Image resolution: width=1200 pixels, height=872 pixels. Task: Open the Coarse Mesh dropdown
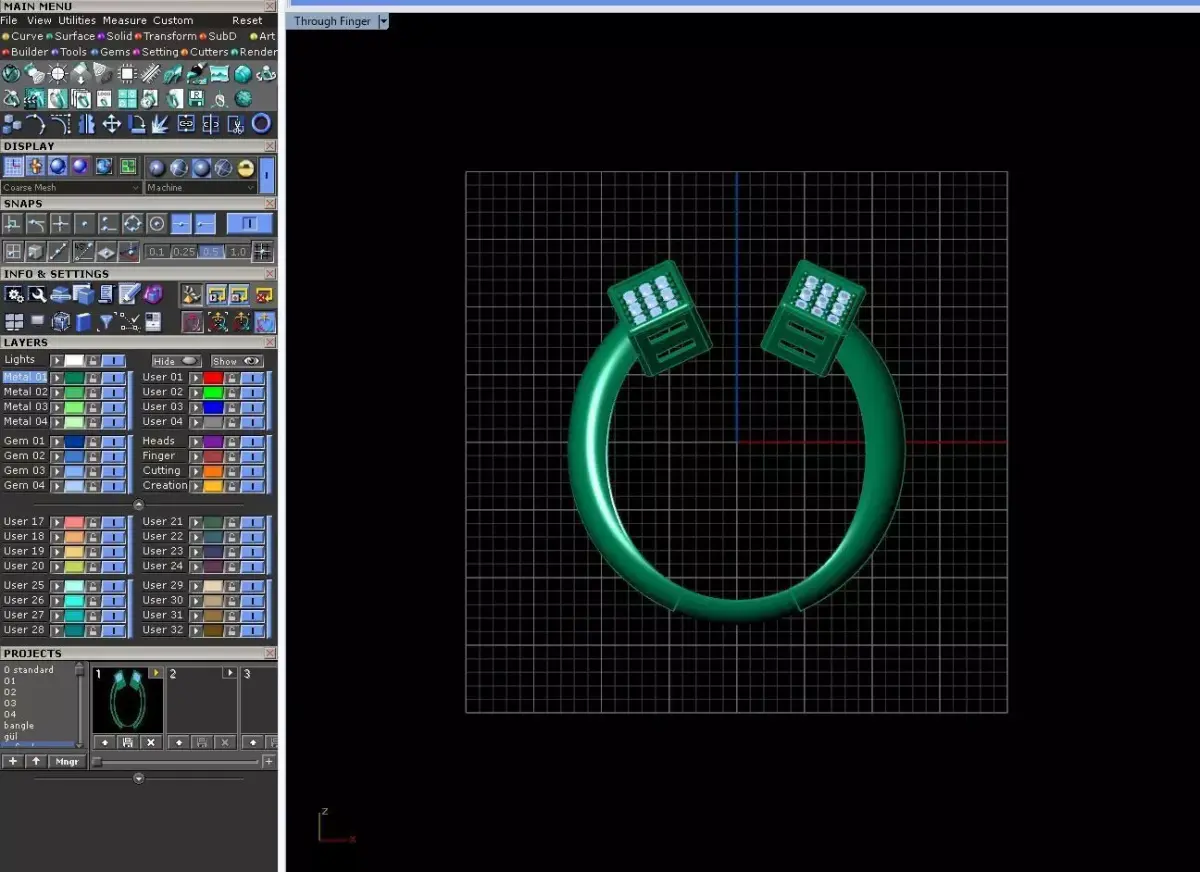71,188
